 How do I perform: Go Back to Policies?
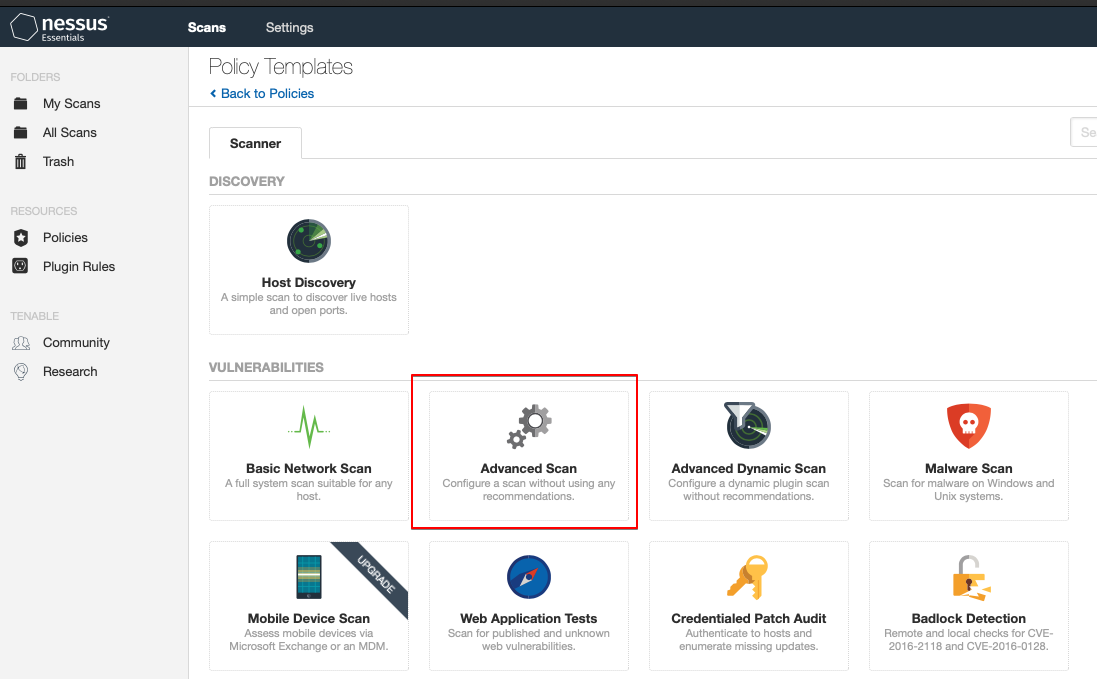[x=267, y=94]
